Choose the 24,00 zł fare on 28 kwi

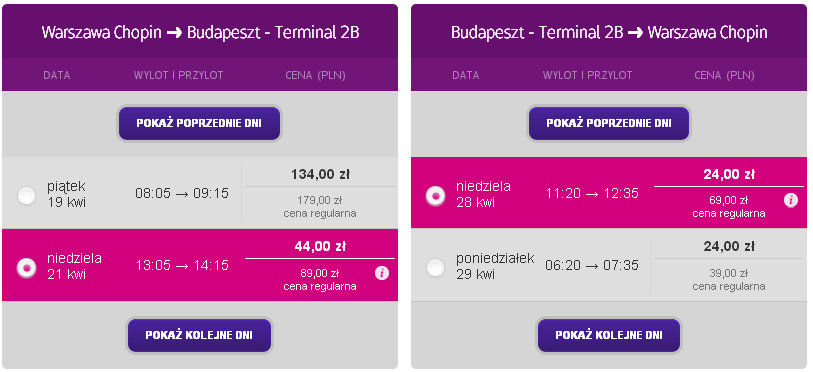point(729,174)
